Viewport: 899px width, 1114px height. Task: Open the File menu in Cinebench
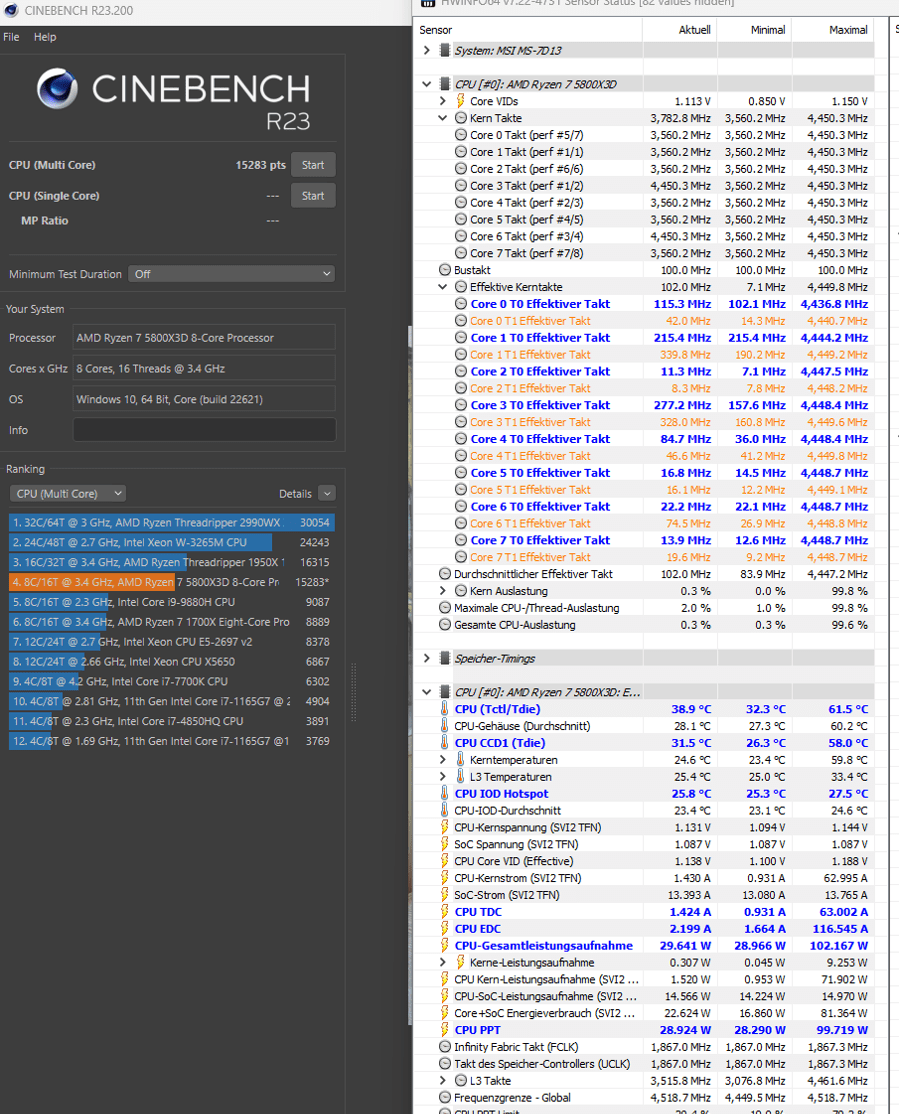click(x=11, y=37)
